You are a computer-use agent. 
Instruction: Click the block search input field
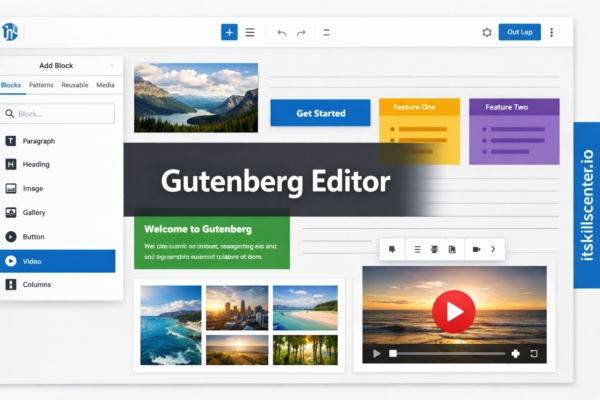[x=58, y=114]
